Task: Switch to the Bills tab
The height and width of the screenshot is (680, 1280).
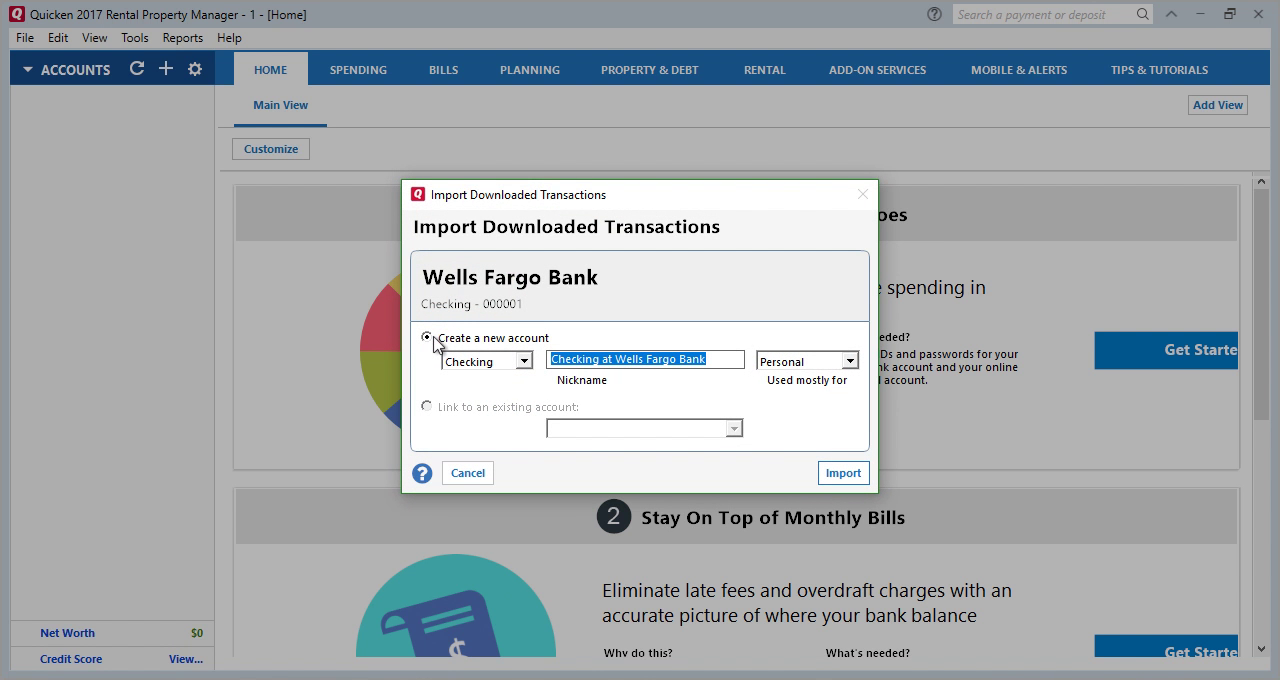Action: pos(443,70)
